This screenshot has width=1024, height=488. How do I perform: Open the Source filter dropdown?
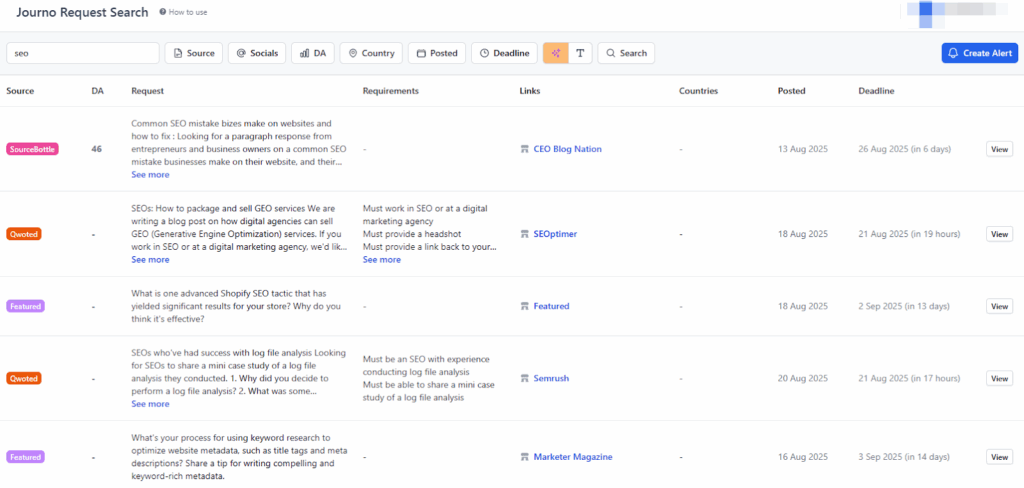pos(193,53)
